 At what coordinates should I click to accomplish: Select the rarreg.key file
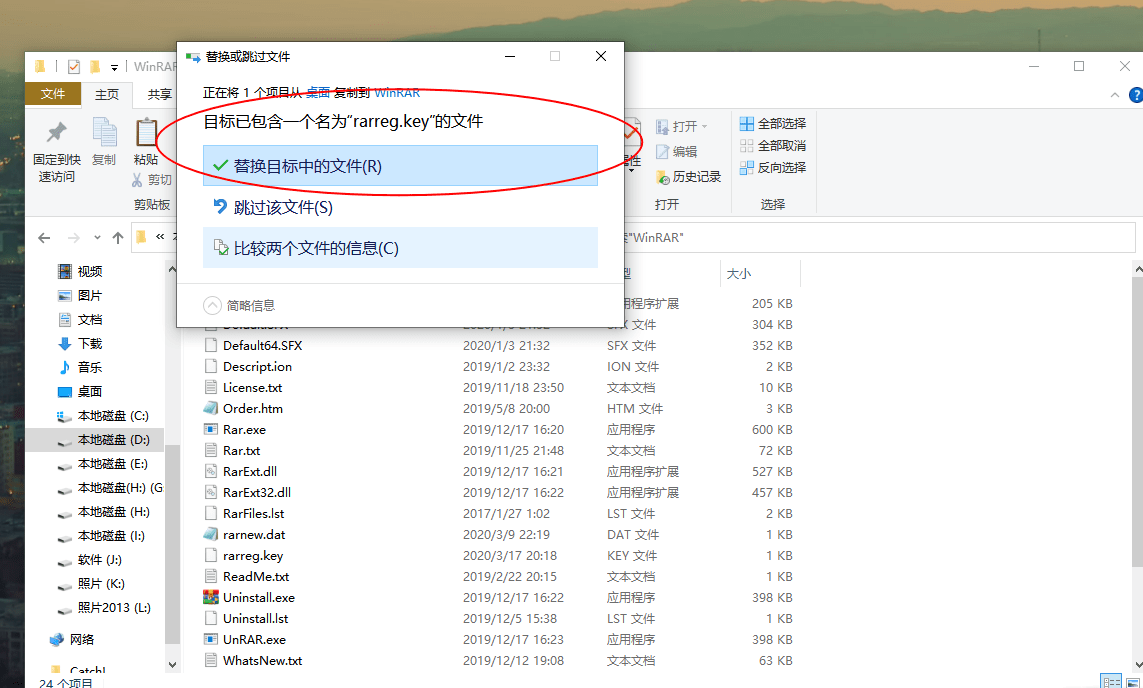(253, 556)
